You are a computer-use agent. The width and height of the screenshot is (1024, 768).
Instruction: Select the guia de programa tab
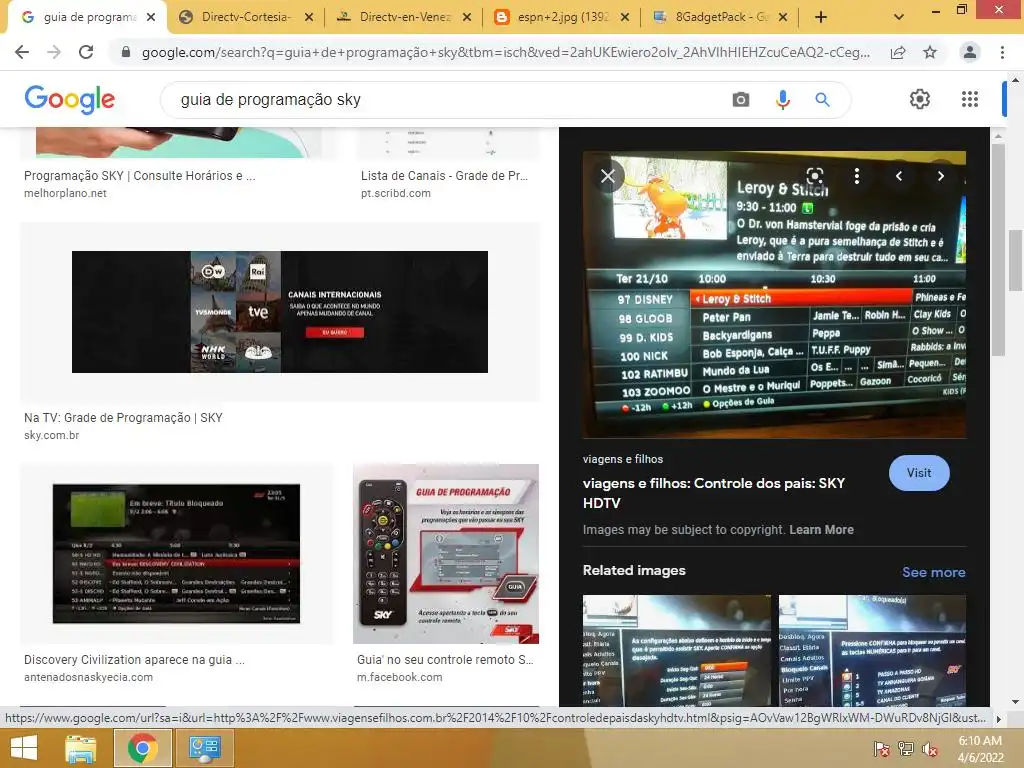click(x=88, y=17)
